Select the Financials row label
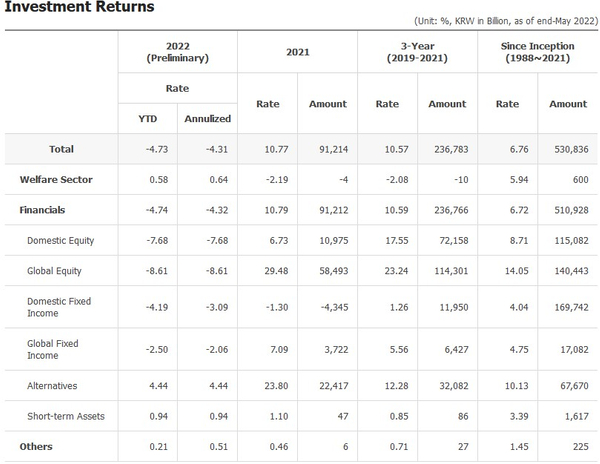This screenshot has width=600, height=464. tap(42, 211)
